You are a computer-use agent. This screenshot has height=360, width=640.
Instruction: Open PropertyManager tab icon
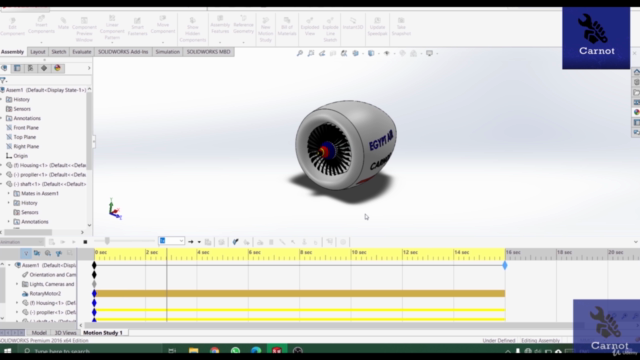[x=17, y=68]
